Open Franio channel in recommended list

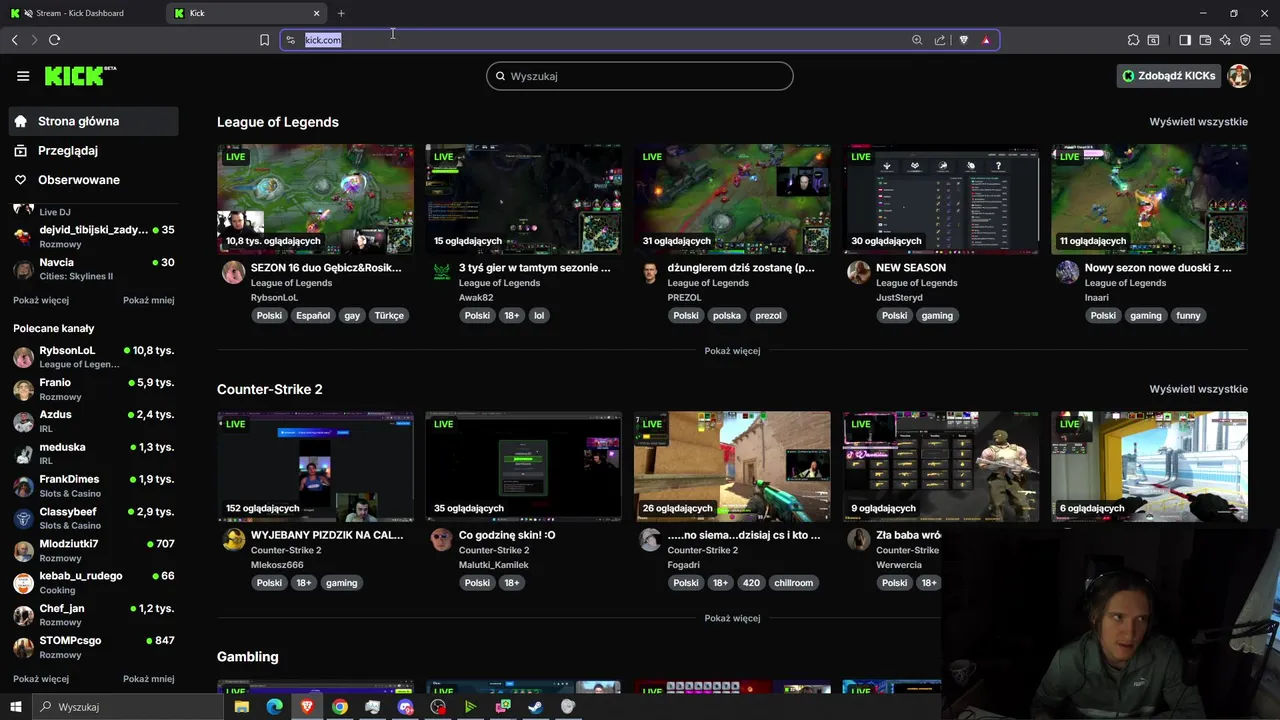click(x=94, y=389)
